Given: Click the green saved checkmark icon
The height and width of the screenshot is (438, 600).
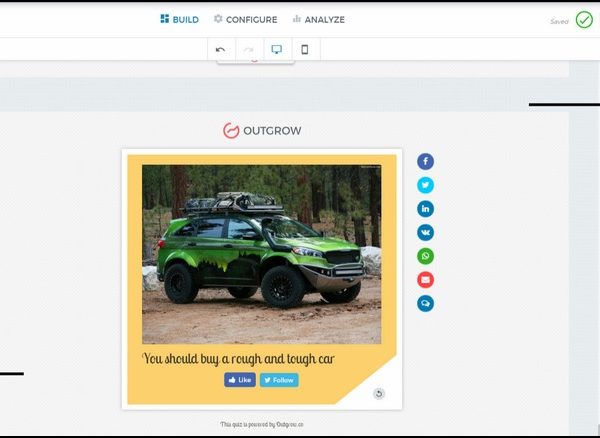Looking at the screenshot, I should 584,19.
